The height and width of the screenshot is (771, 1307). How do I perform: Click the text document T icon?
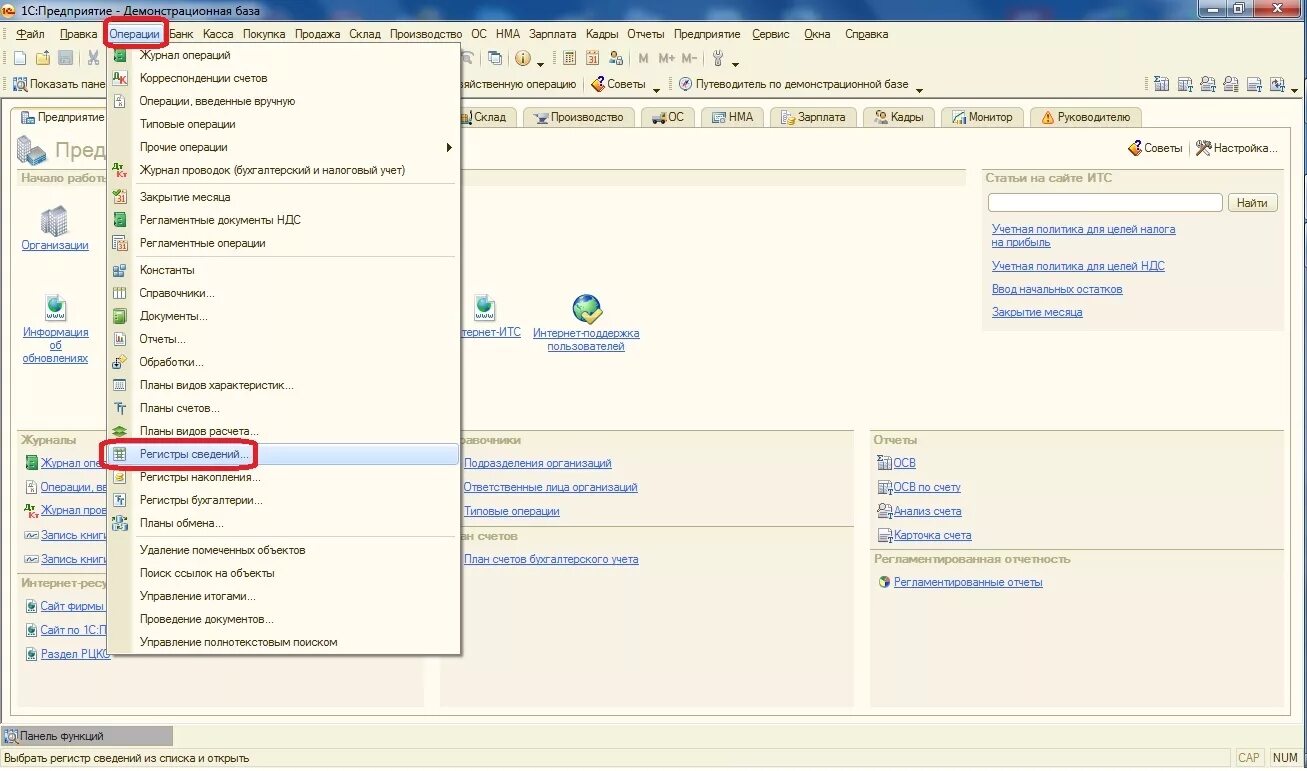pyautogui.click(x=1254, y=84)
